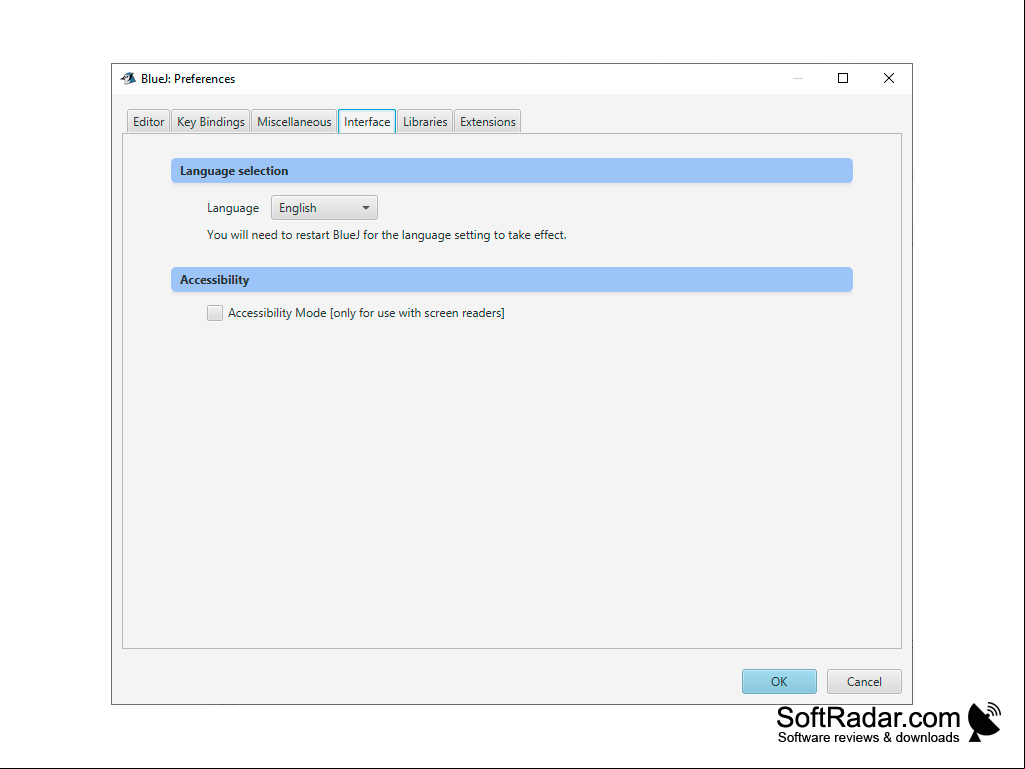Open the Key Bindings tab

tap(210, 122)
